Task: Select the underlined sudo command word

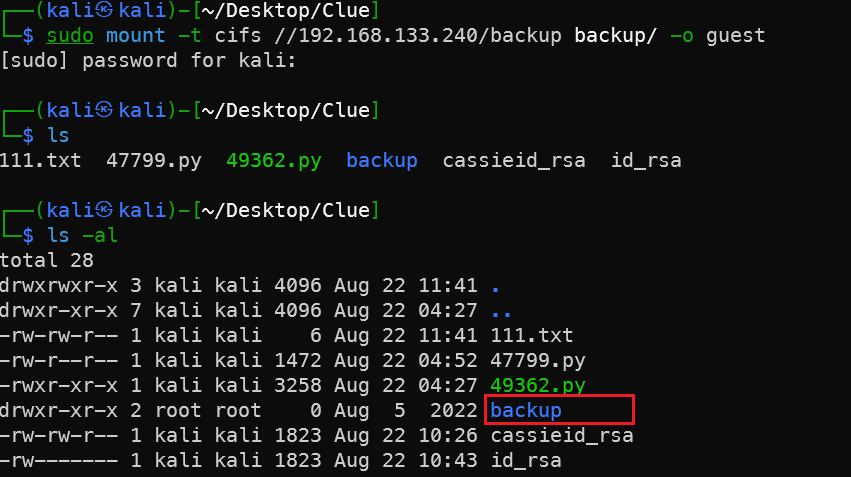Action: coord(70,35)
